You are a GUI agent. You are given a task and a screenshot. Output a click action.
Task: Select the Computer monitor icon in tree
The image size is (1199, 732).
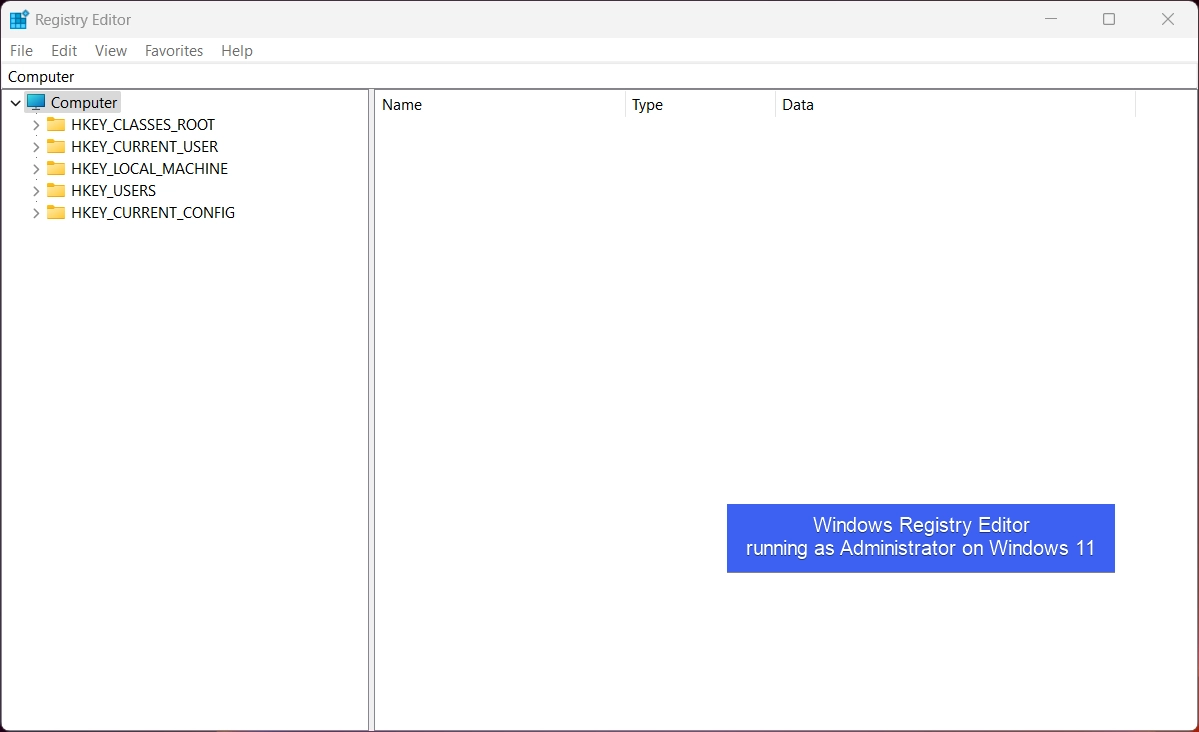pyautogui.click(x=36, y=102)
